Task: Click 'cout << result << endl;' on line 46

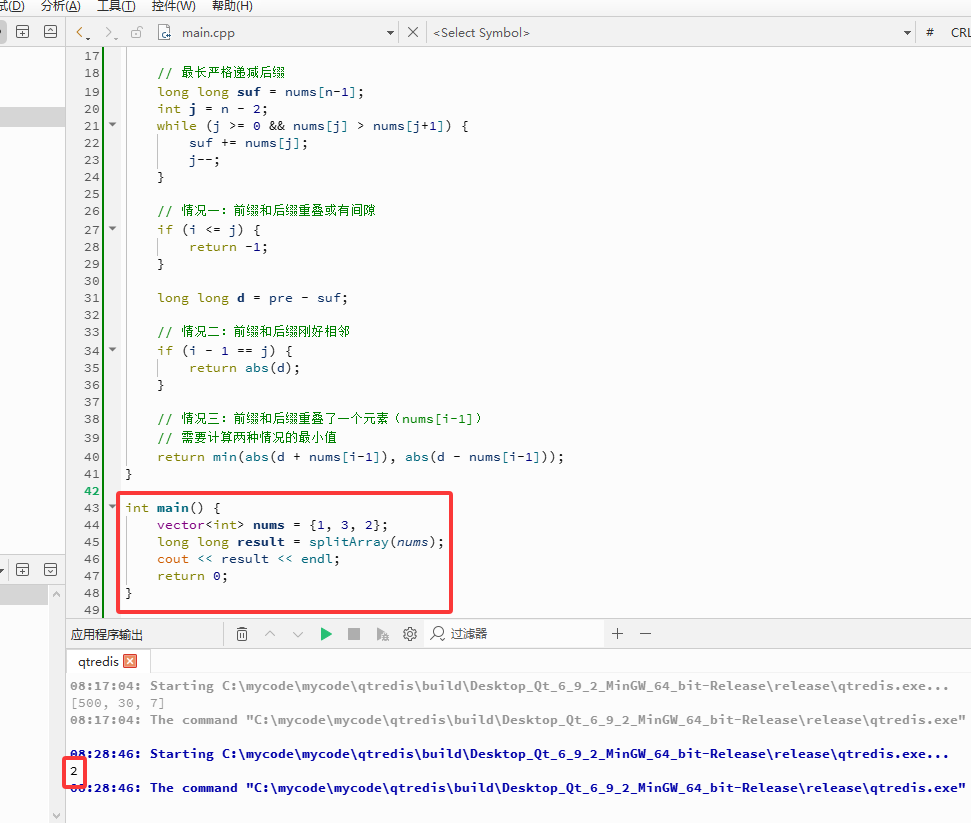Action: click(248, 559)
